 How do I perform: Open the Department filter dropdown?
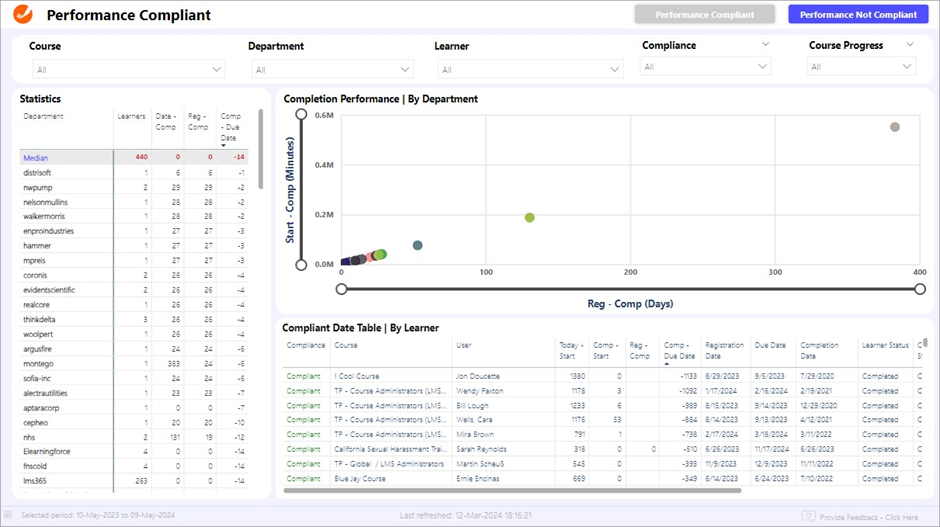[x=332, y=70]
